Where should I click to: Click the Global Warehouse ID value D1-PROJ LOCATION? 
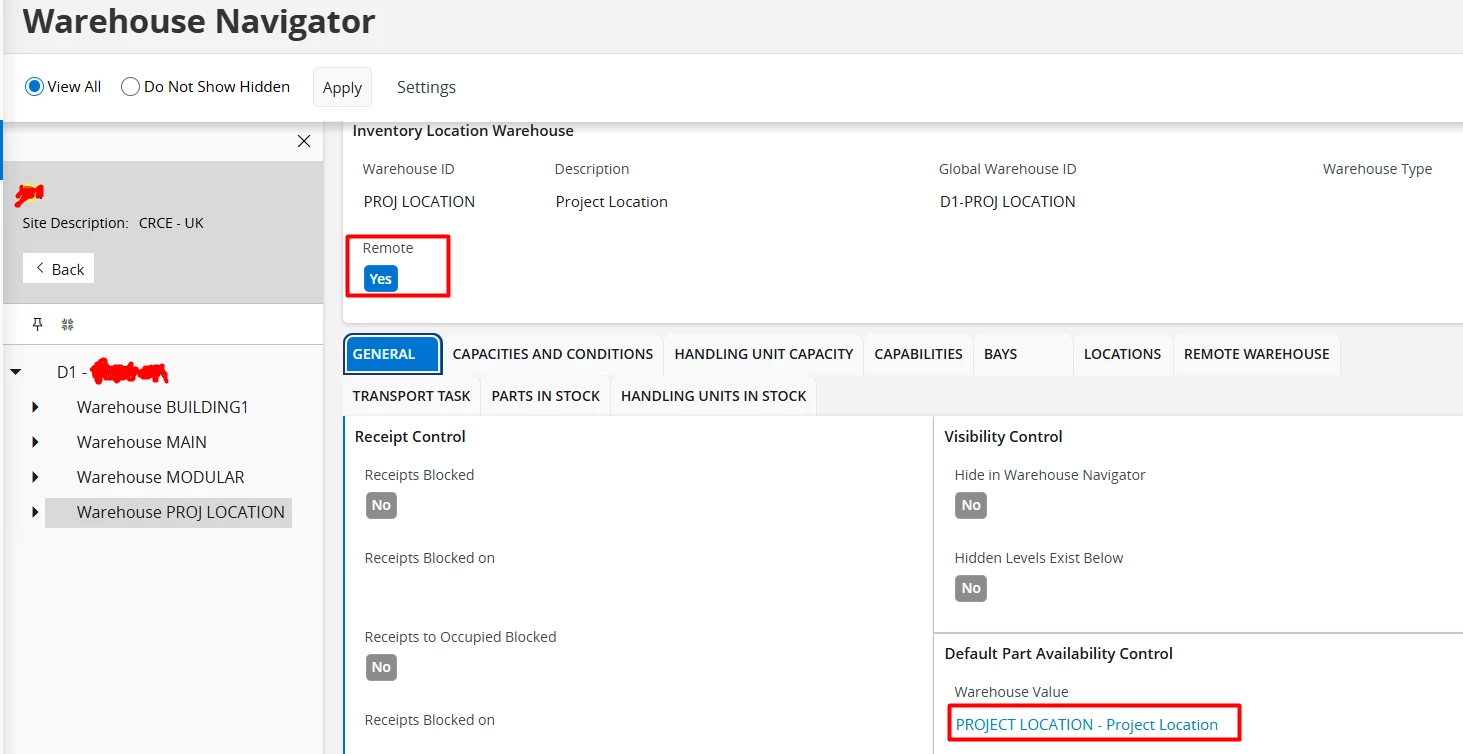[x=1008, y=202]
